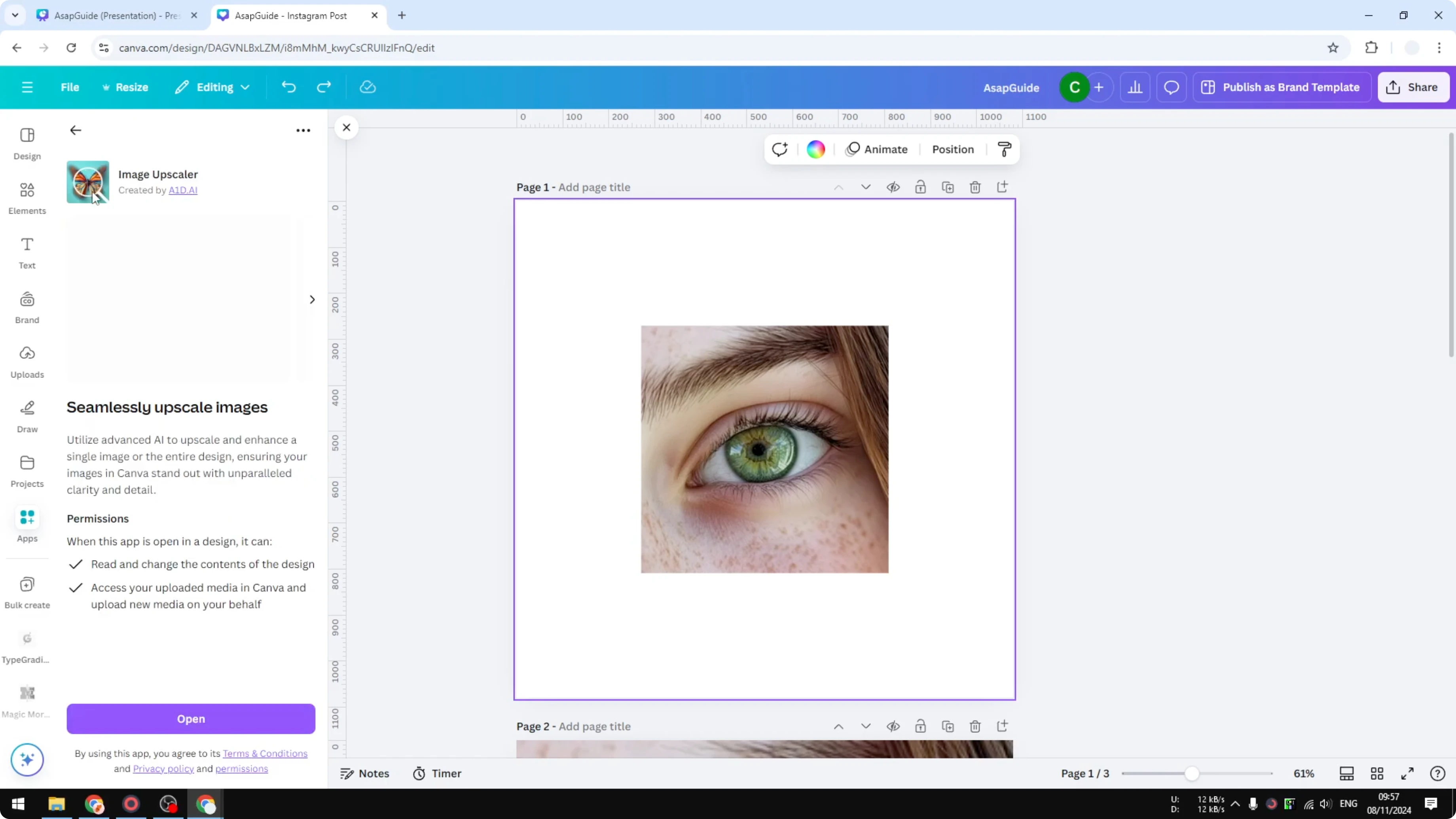The height and width of the screenshot is (819, 1456).
Task: Open the Uploads panel
Action: [27, 362]
